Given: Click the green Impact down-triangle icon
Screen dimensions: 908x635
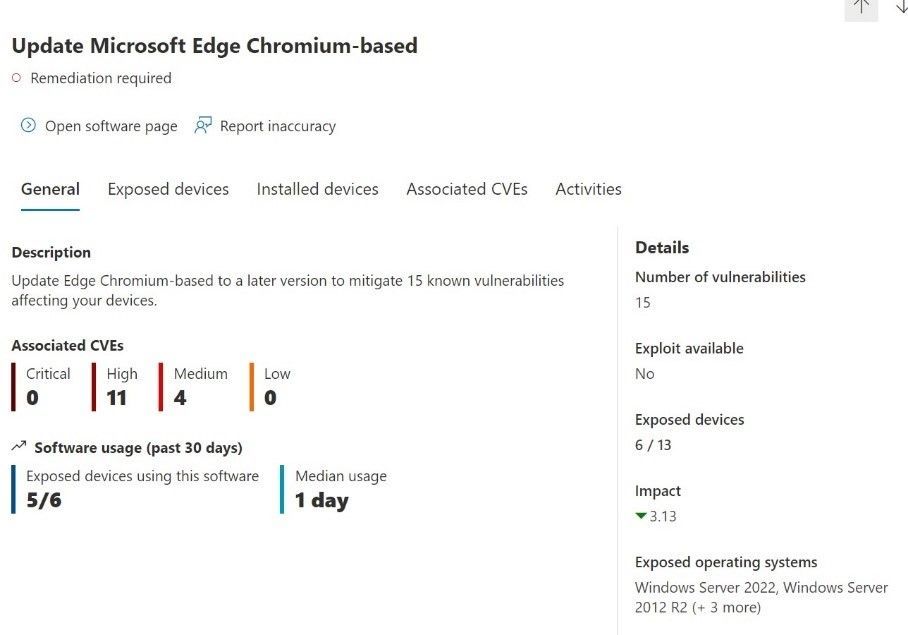Looking at the screenshot, I should tap(641, 516).
